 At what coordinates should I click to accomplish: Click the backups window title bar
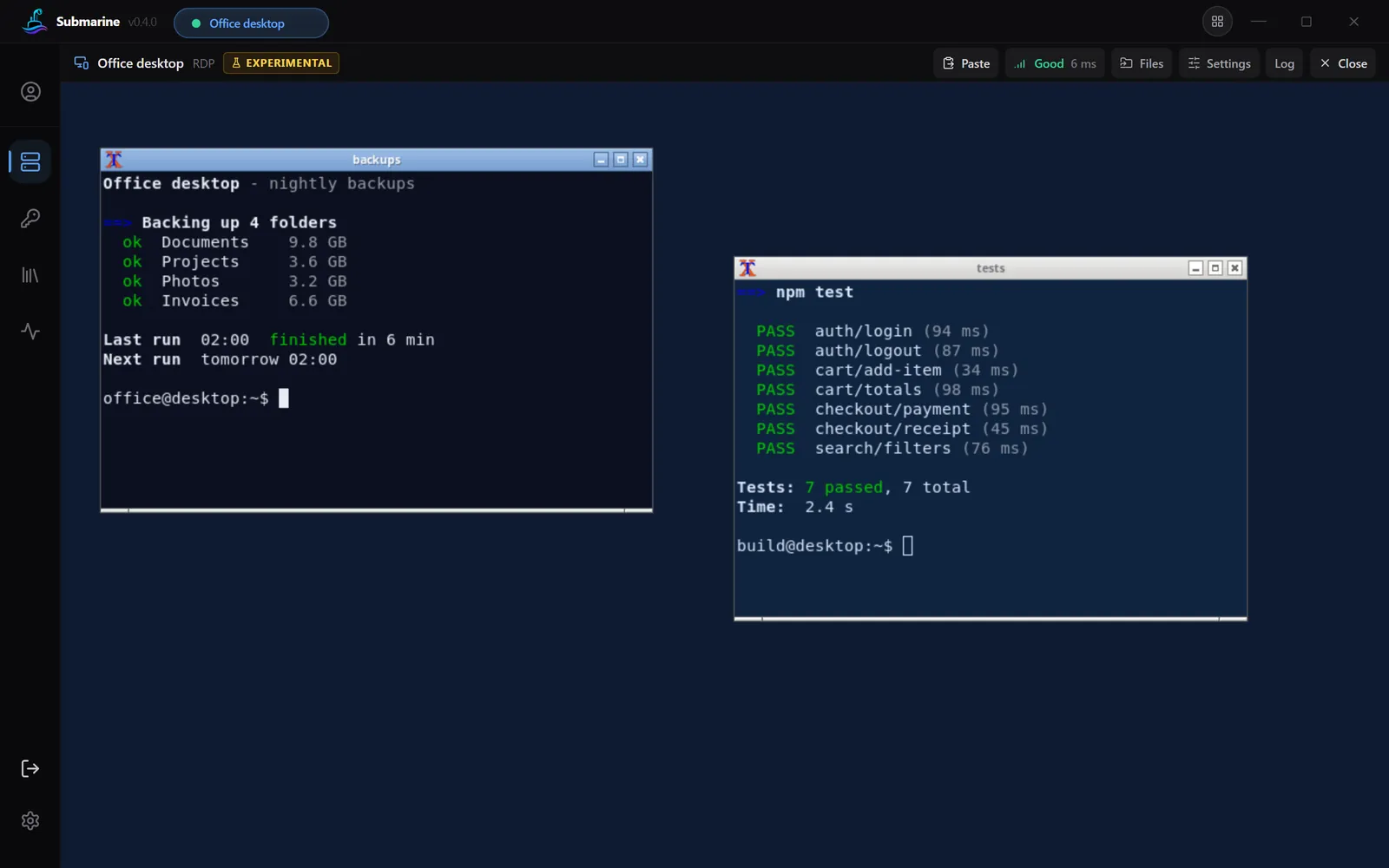tap(376, 160)
